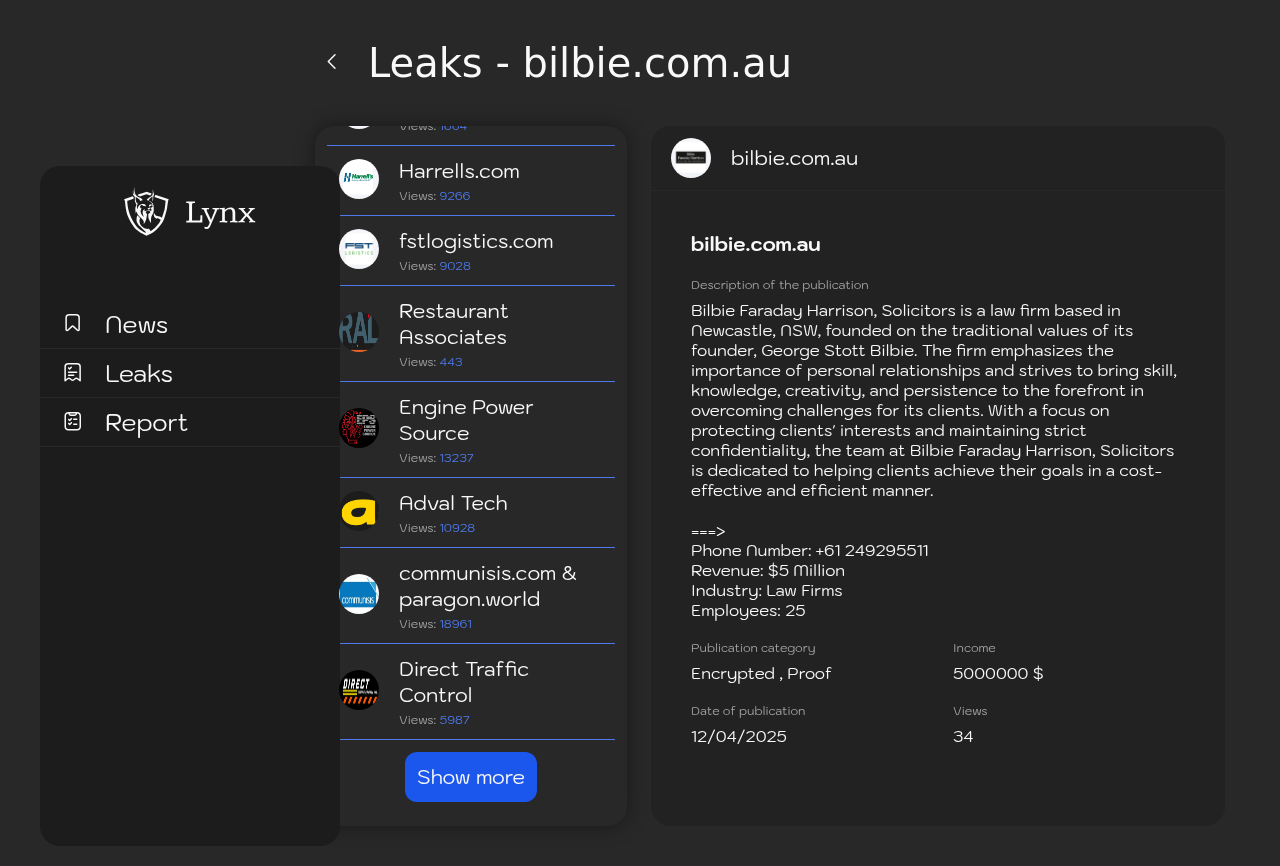Image resolution: width=1280 pixels, height=866 pixels.
Task: Click the Harrells.com logo thumbnail
Action: click(x=359, y=179)
